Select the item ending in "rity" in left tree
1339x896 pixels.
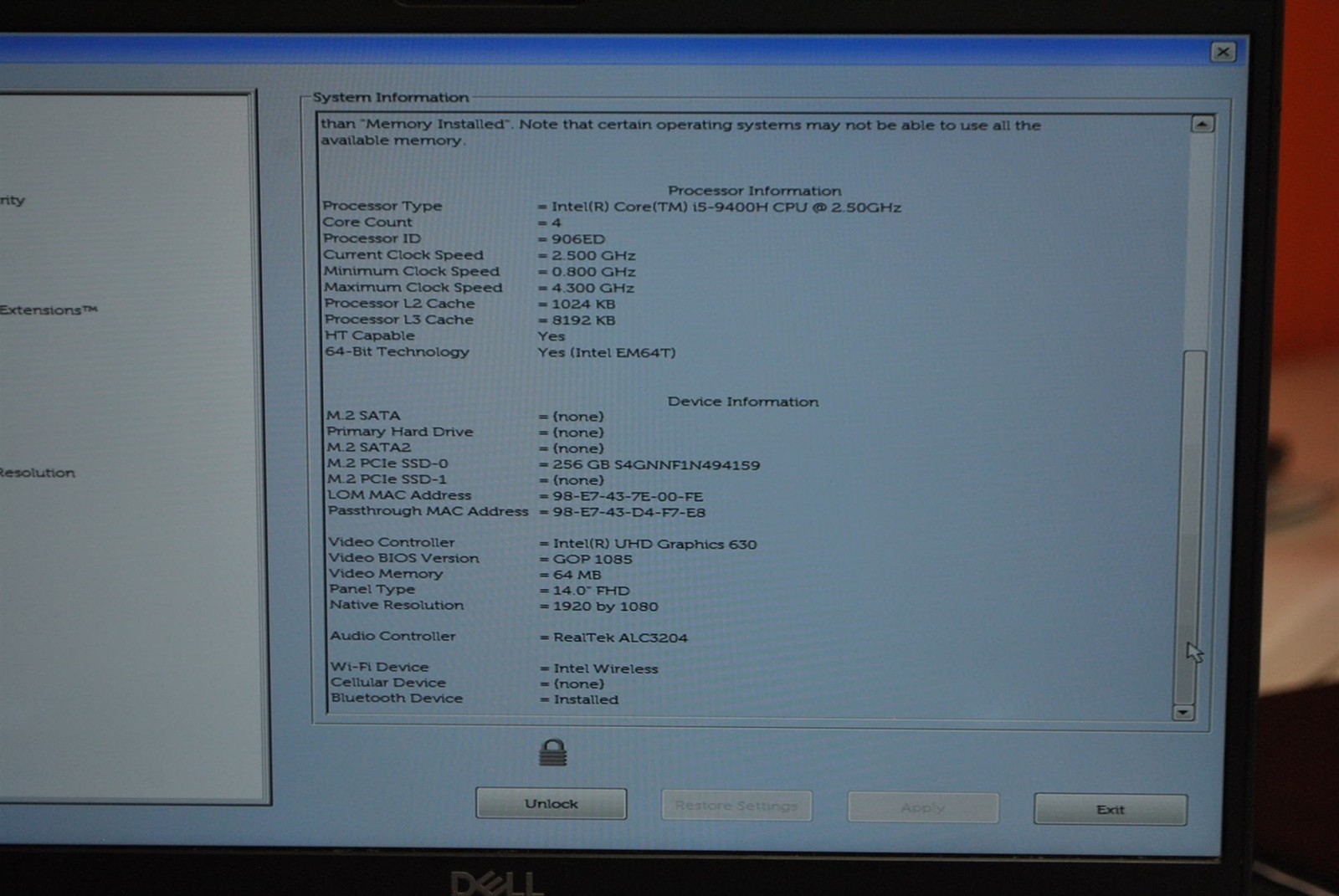coord(13,200)
